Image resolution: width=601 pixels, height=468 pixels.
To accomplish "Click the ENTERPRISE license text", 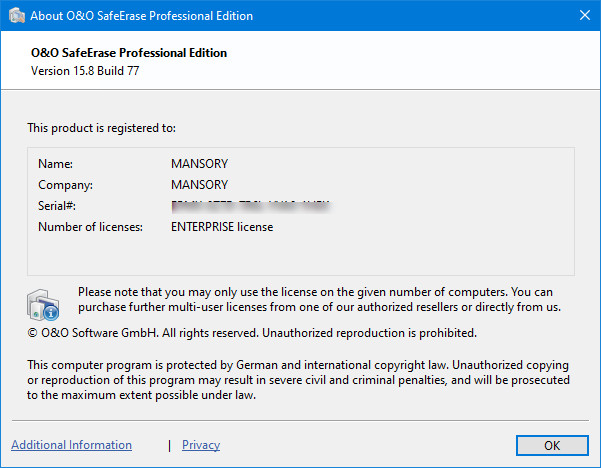I will [222, 227].
